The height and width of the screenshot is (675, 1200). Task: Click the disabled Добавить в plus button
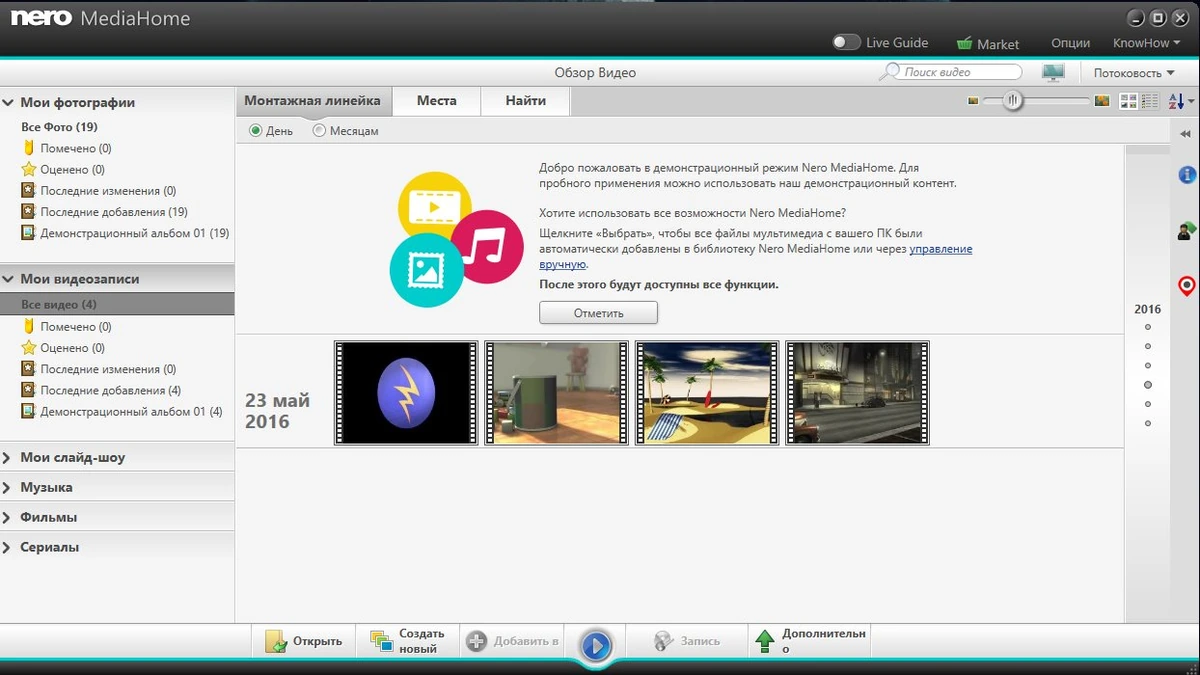click(512, 641)
